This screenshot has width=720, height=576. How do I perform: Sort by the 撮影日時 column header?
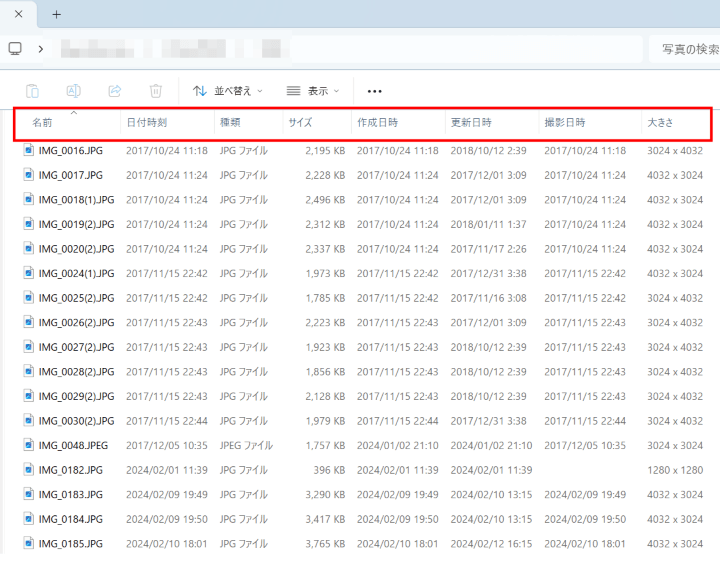point(565,123)
